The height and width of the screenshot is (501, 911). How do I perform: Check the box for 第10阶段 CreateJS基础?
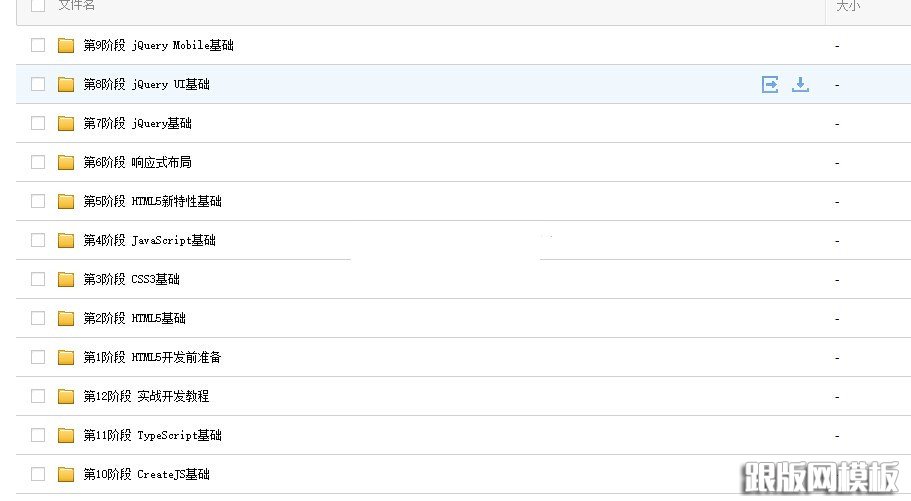pyautogui.click(x=38, y=474)
